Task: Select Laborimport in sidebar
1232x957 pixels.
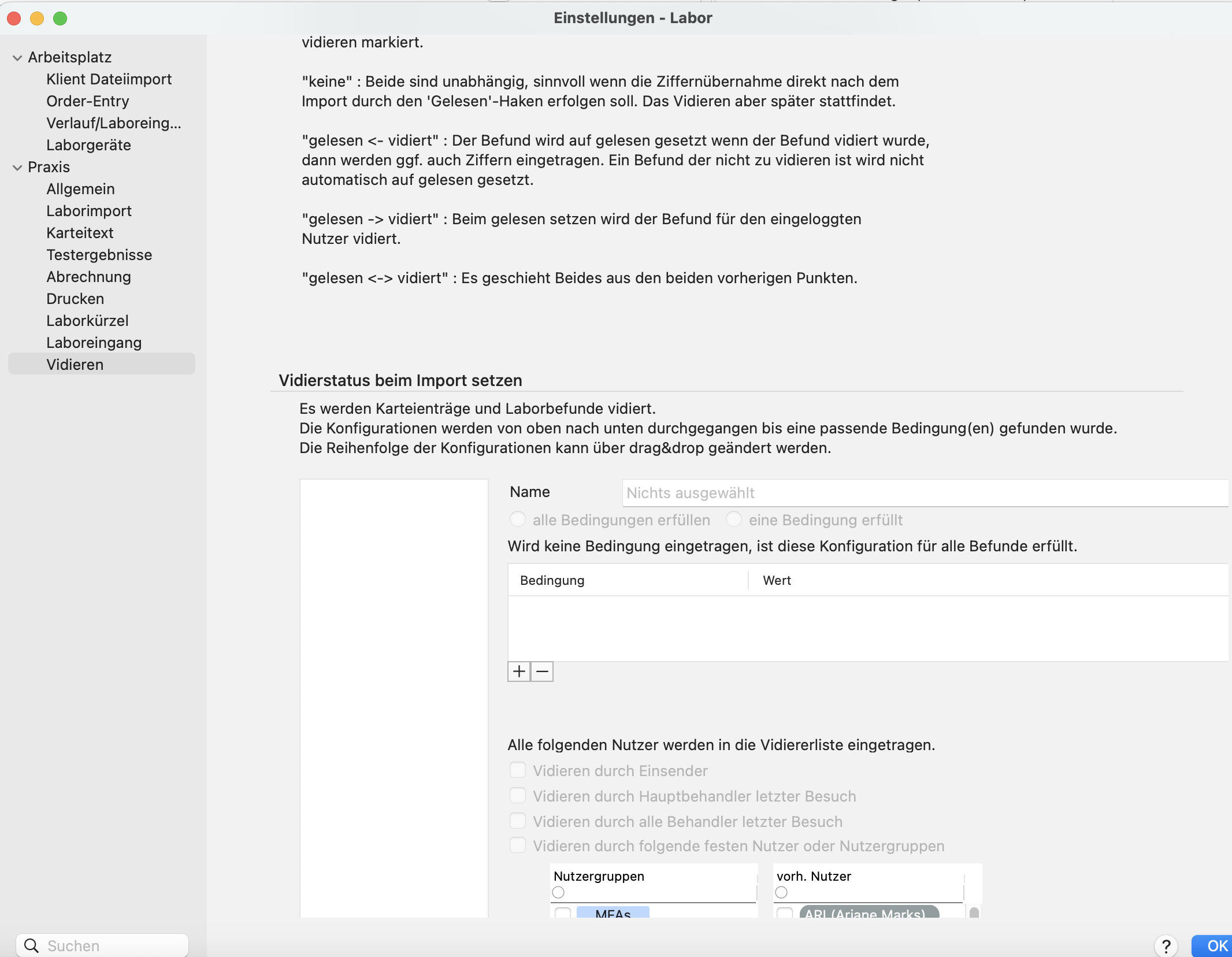Action: 89,211
